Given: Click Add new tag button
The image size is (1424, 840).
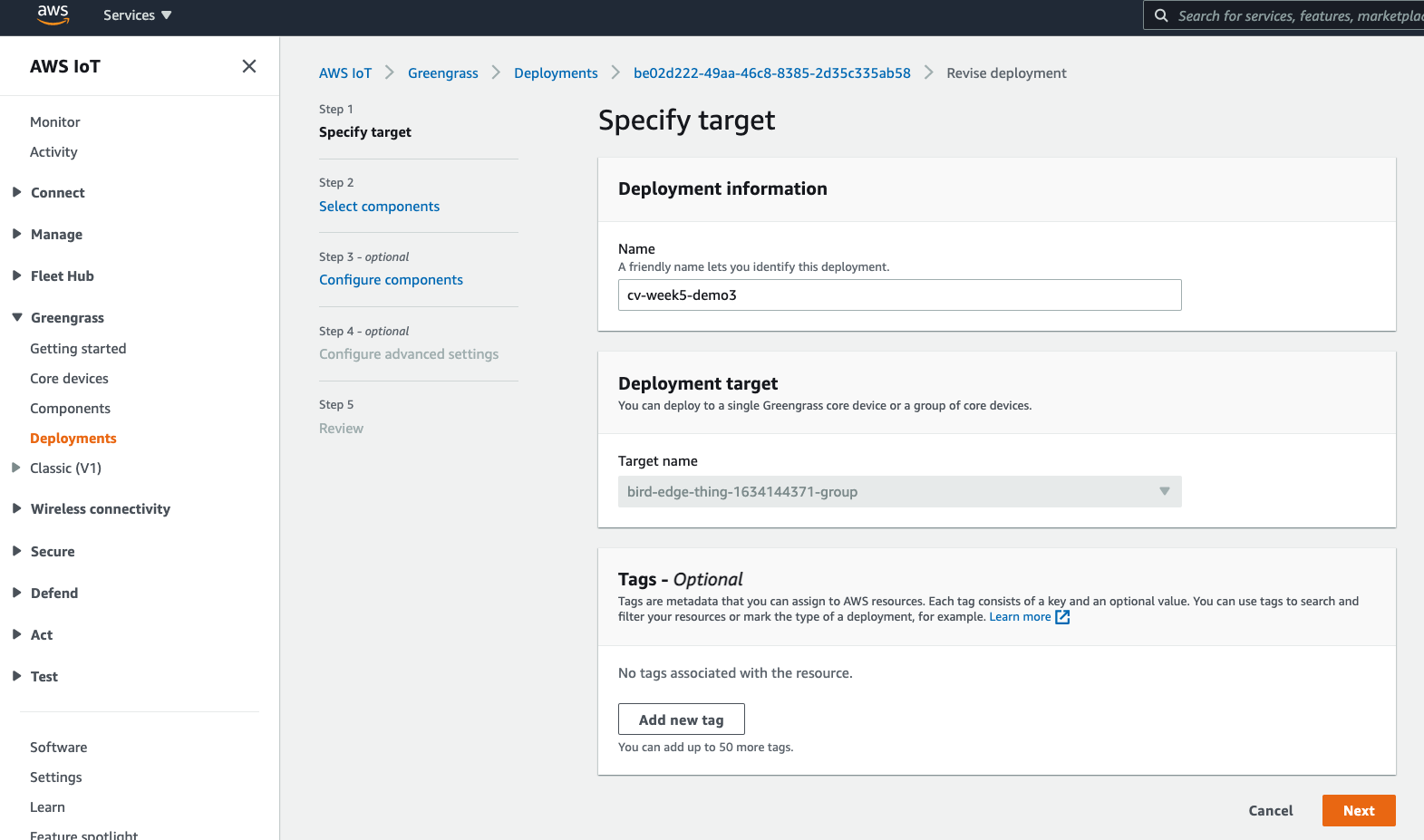Looking at the screenshot, I should click(x=682, y=719).
